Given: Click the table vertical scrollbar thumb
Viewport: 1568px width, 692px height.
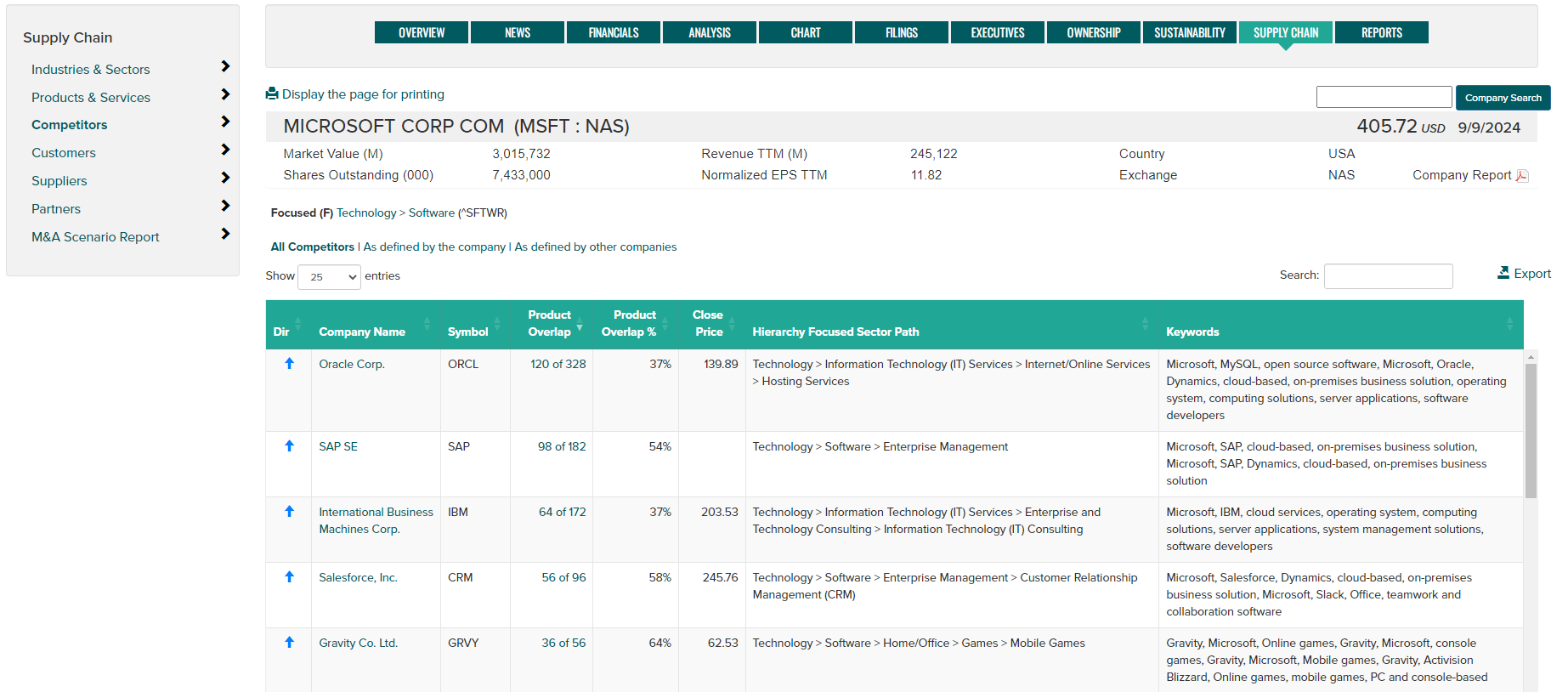Looking at the screenshot, I should [x=1531, y=431].
